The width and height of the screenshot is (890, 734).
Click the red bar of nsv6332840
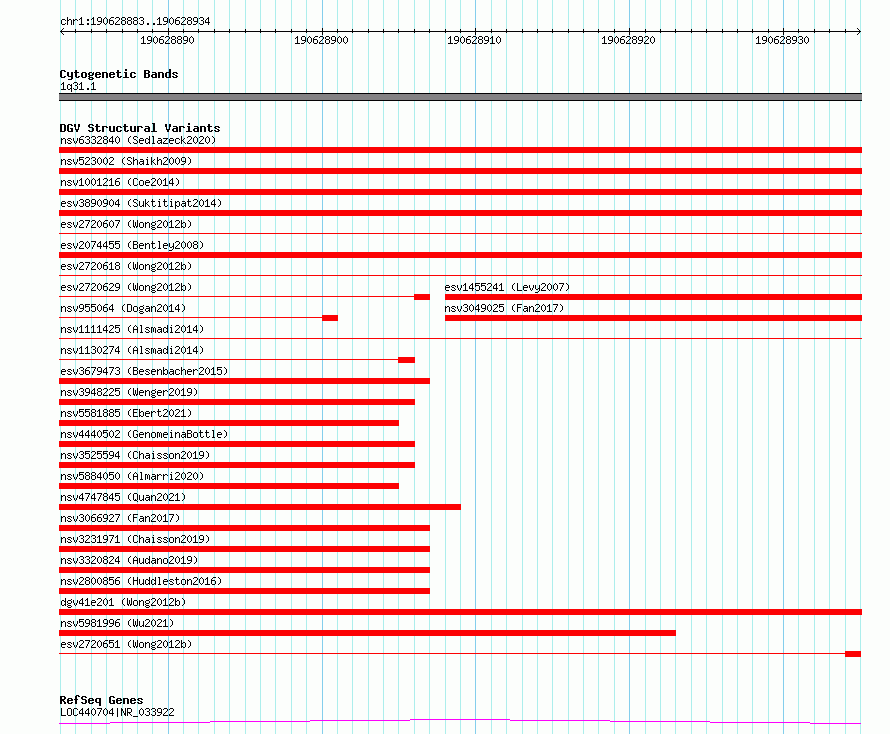460,150
